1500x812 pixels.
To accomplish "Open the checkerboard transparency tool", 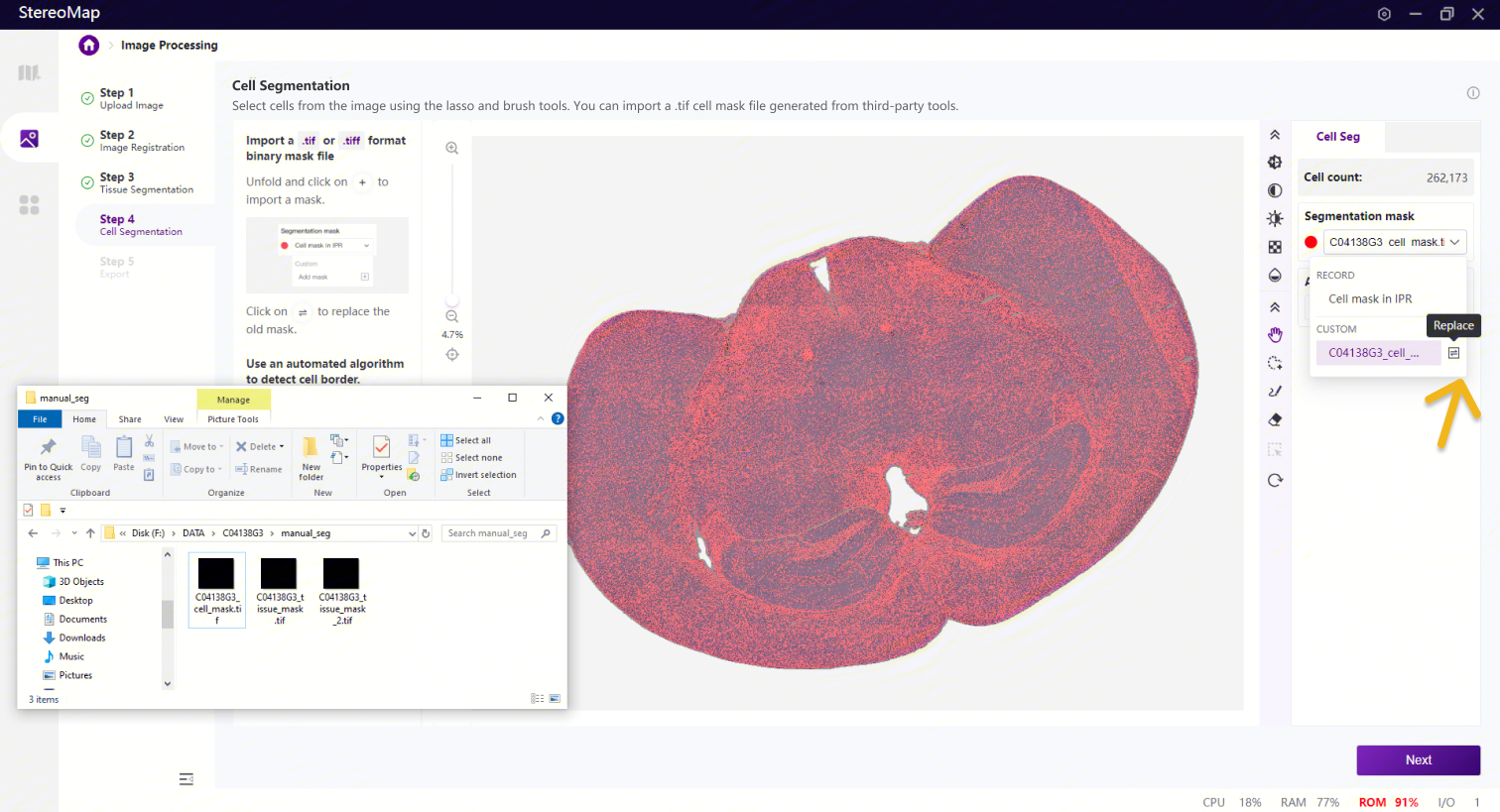I will [x=1275, y=247].
